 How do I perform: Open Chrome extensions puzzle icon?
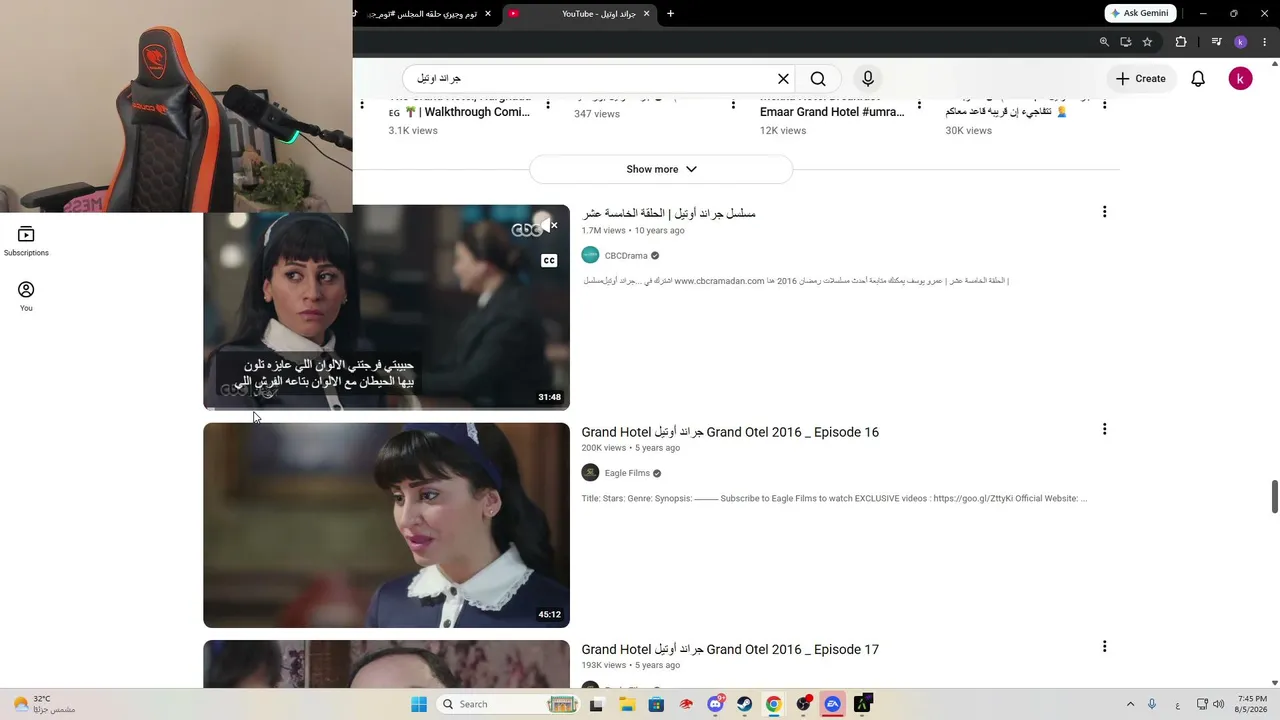(x=1181, y=42)
